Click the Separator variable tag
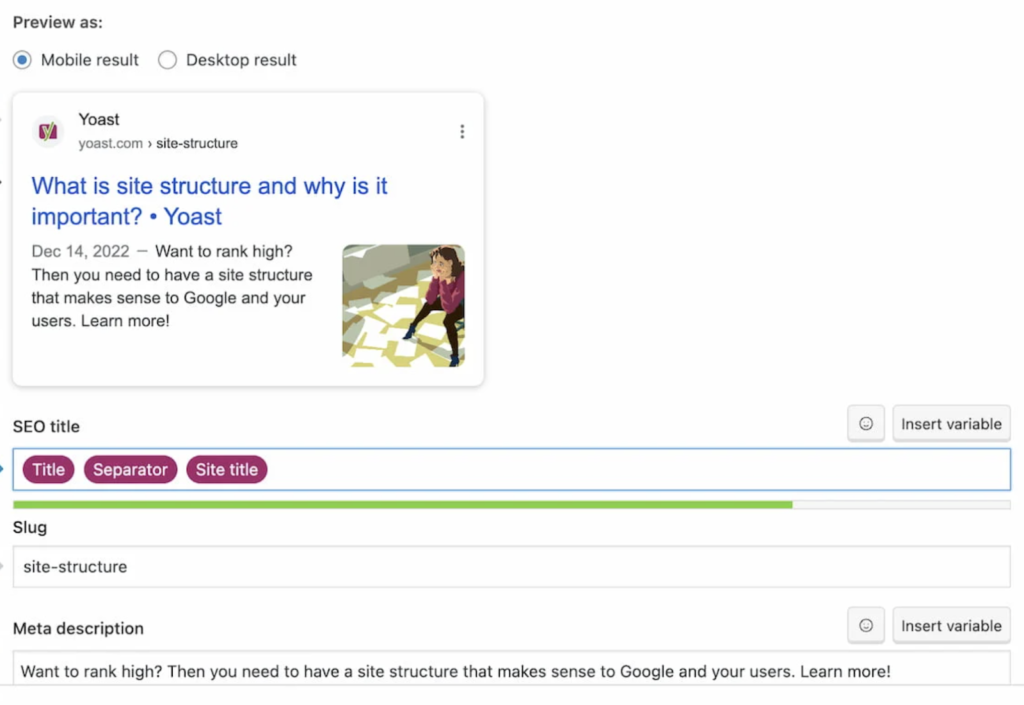Screen dimensions: 1024x705 click(x=130, y=469)
